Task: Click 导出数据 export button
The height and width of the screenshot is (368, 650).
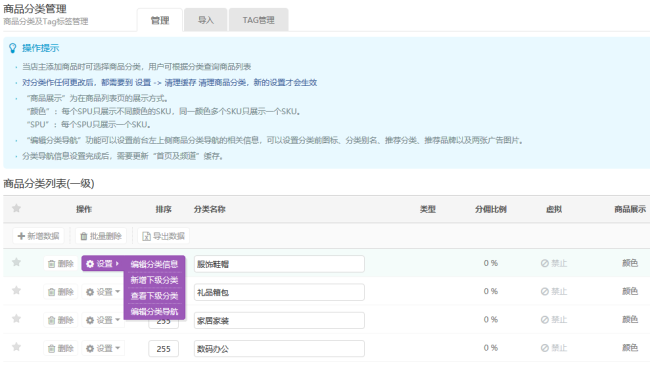Action: click(x=164, y=236)
